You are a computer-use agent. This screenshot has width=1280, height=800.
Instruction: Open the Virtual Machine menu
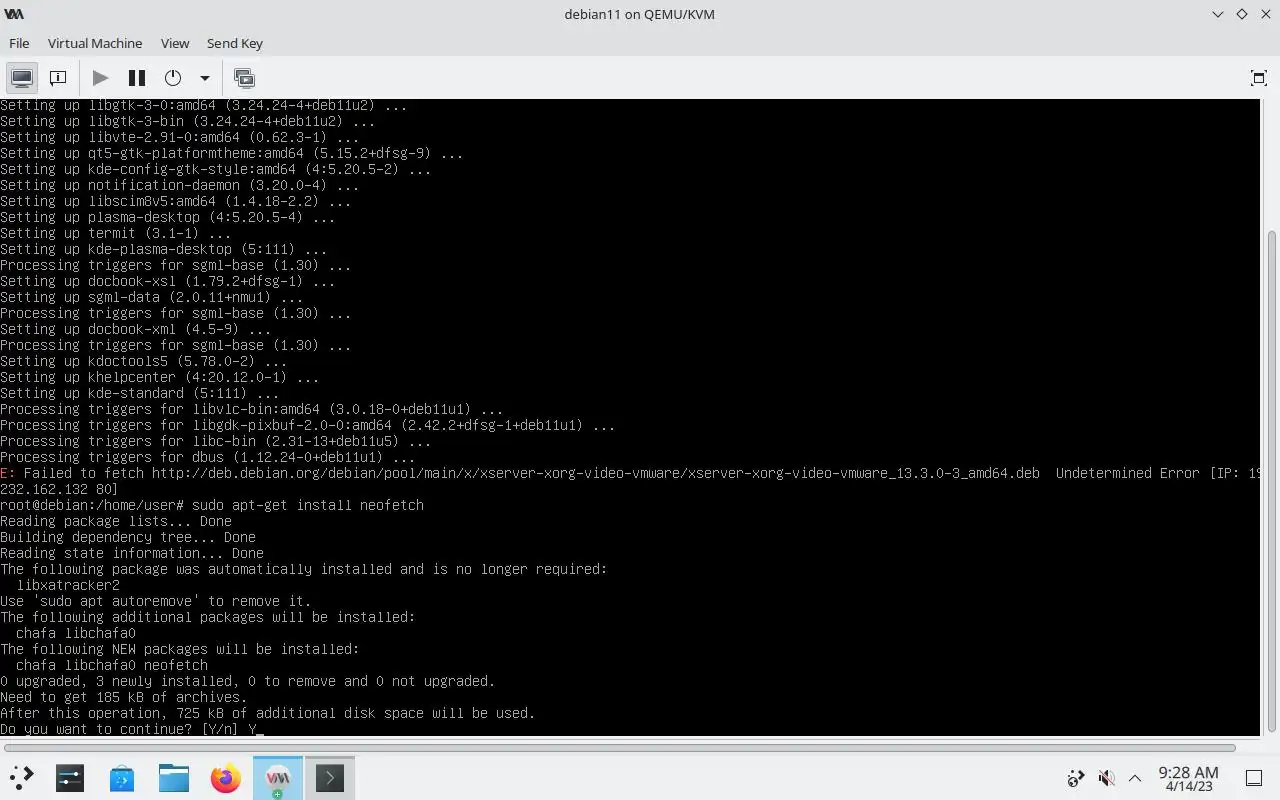coord(95,43)
